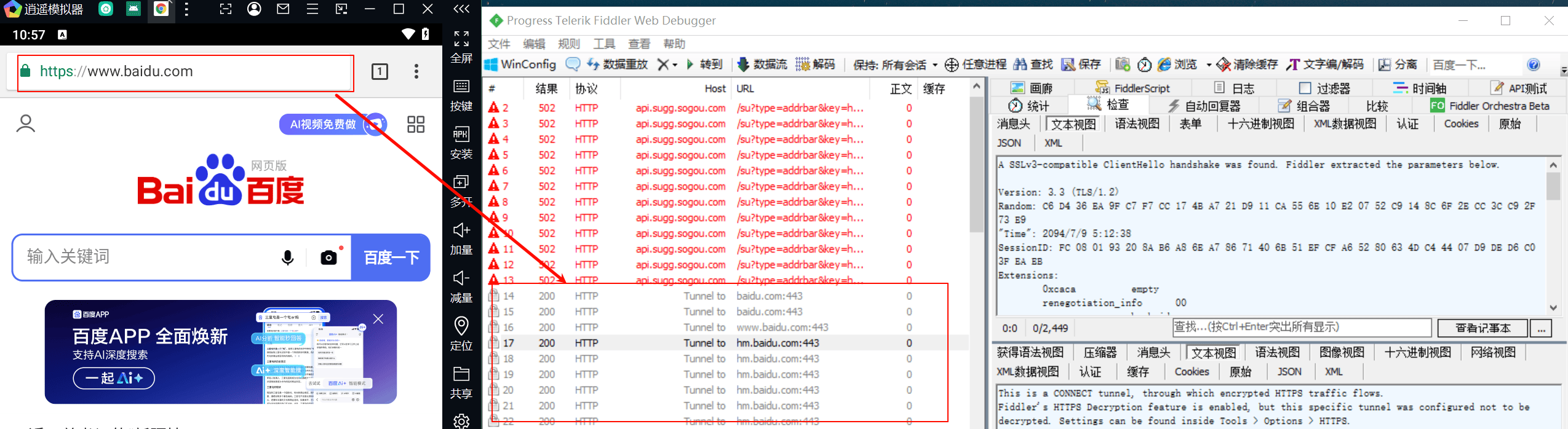The height and width of the screenshot is (429, 1568).
Task: Click the camera icon in Baidu search box
Action: tap(328, 258)
